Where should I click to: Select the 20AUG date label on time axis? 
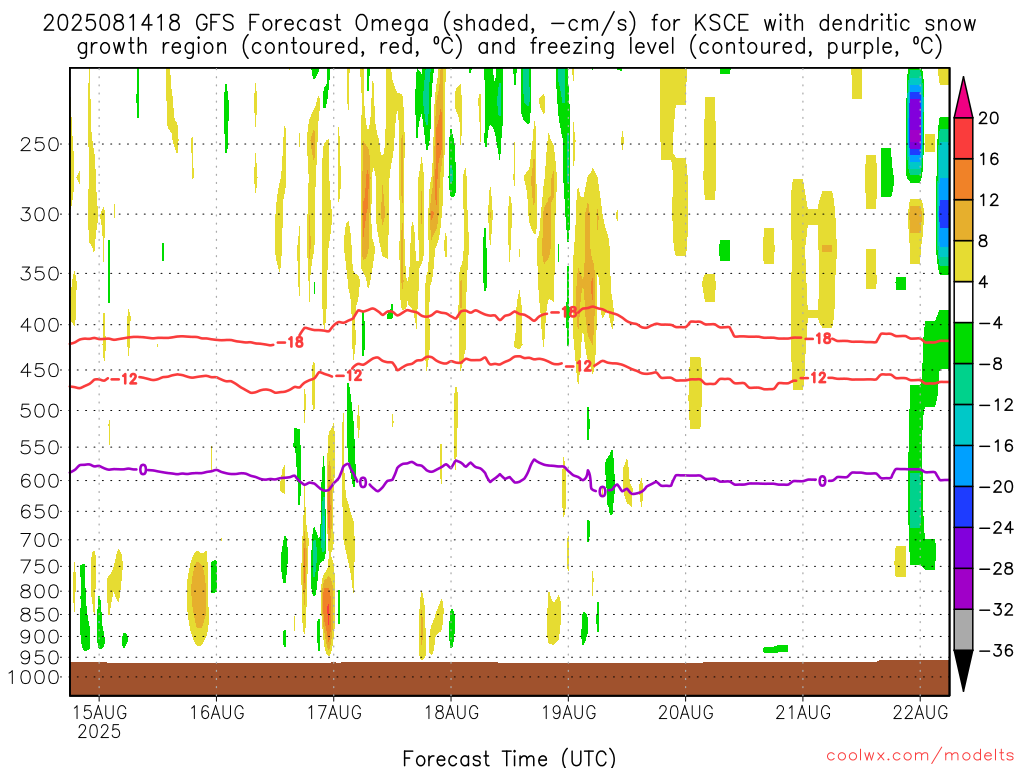(x=686, y=712)
